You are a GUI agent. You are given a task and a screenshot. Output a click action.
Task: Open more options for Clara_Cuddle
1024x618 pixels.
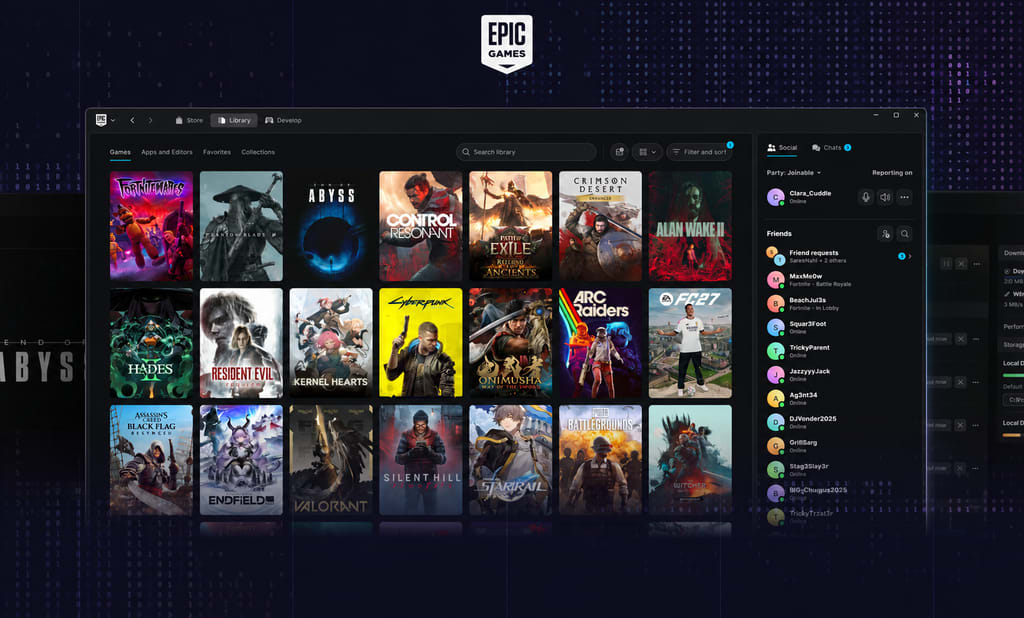904,197
